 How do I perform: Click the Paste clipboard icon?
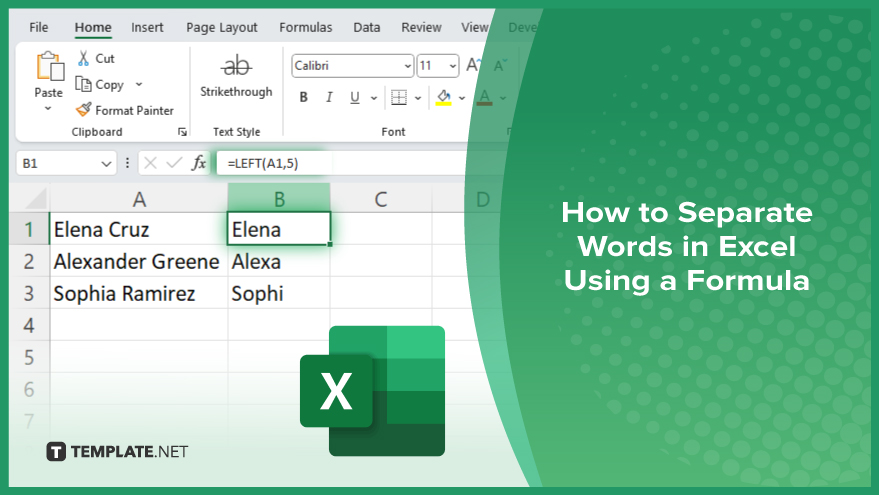(x=49, y=66)
